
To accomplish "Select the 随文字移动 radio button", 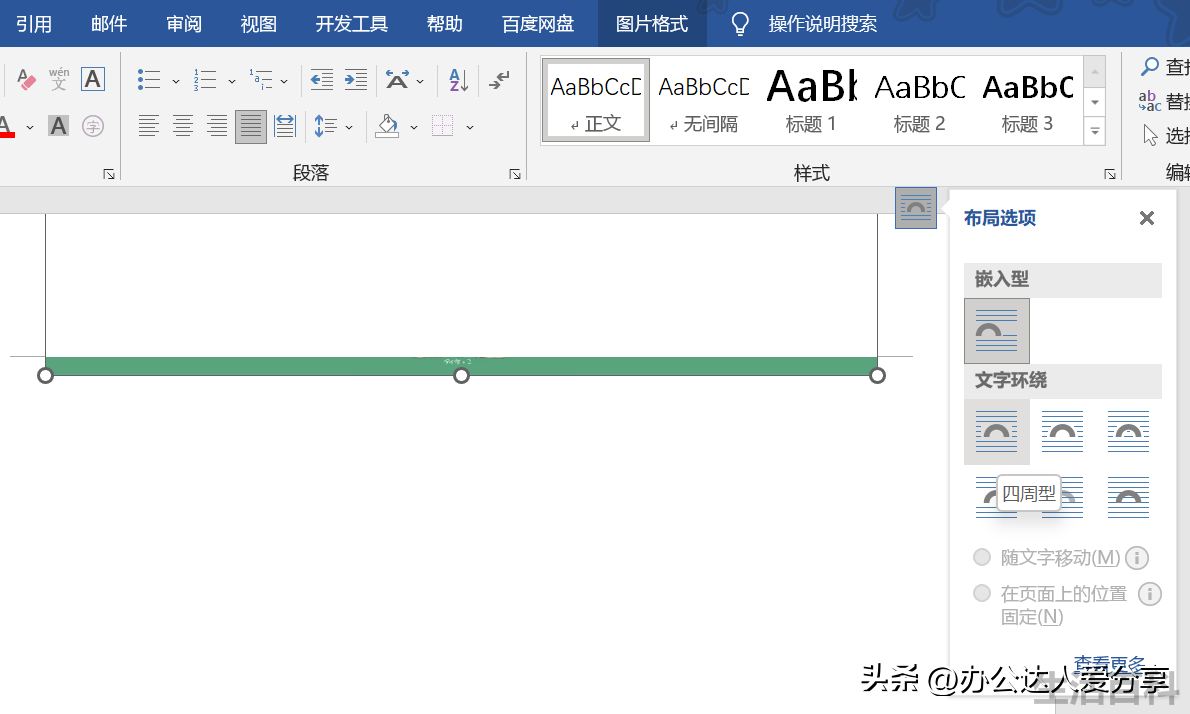I will tap(982, 557).
